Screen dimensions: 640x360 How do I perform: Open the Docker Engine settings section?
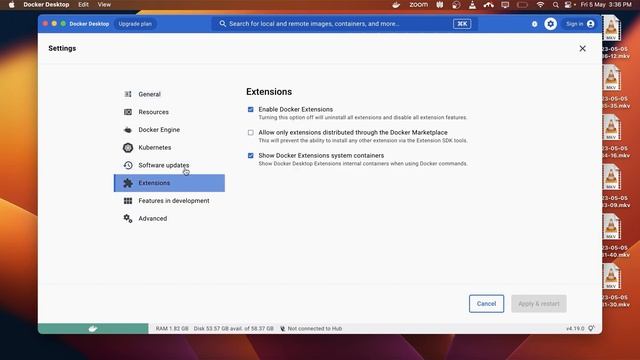[169, 129]
